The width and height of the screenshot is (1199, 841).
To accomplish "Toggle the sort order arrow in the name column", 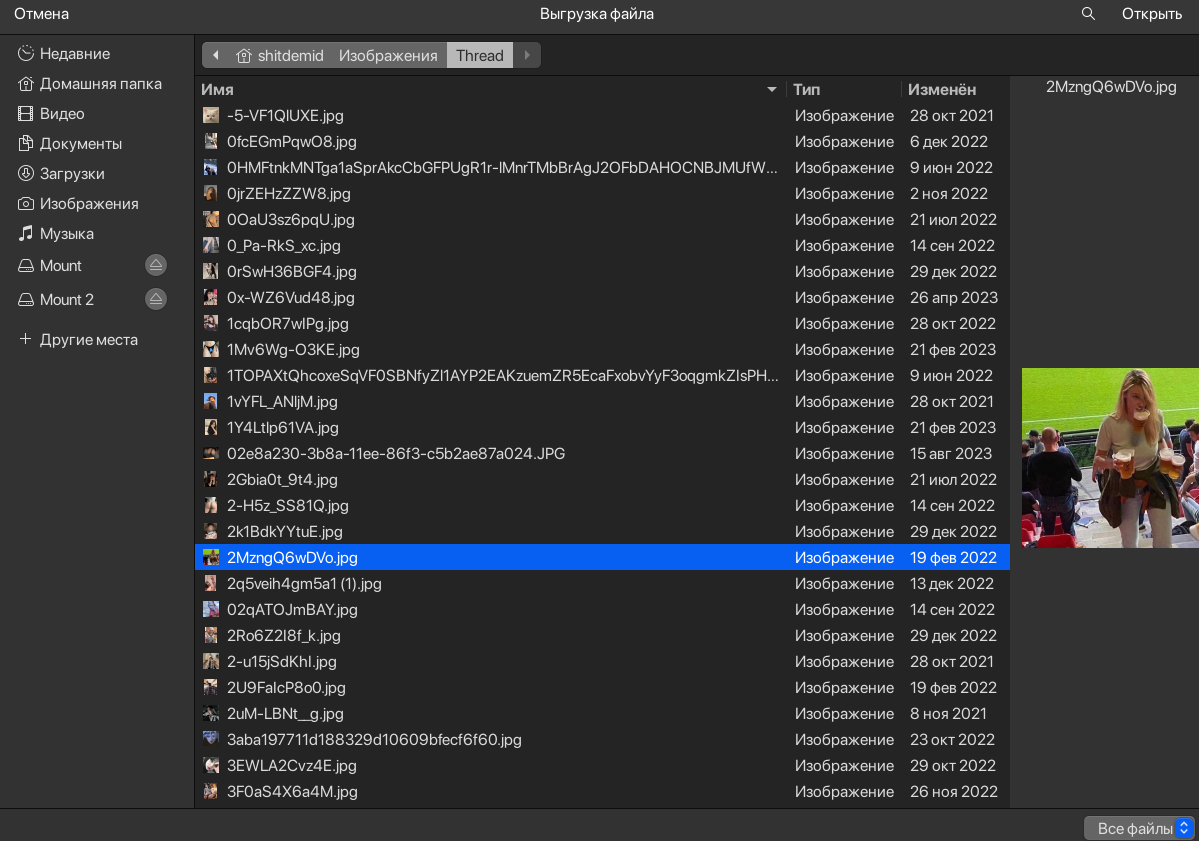I will point(771,90).
